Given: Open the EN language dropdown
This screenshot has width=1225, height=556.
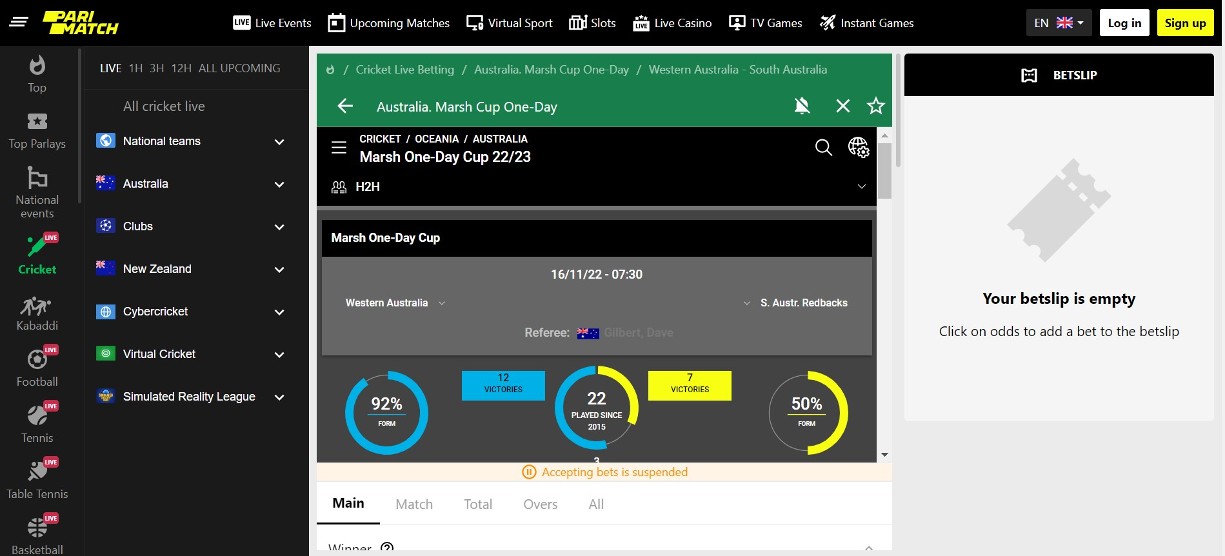Looking at the screenshot, I should pyautogui.click(x=1059, y=23).
